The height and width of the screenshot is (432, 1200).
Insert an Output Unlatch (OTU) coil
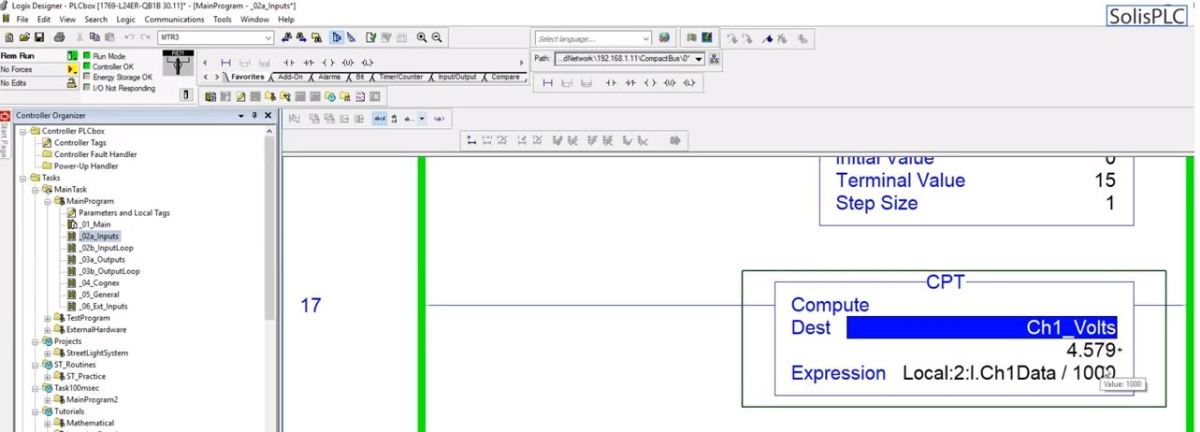[x=348, y=62]
